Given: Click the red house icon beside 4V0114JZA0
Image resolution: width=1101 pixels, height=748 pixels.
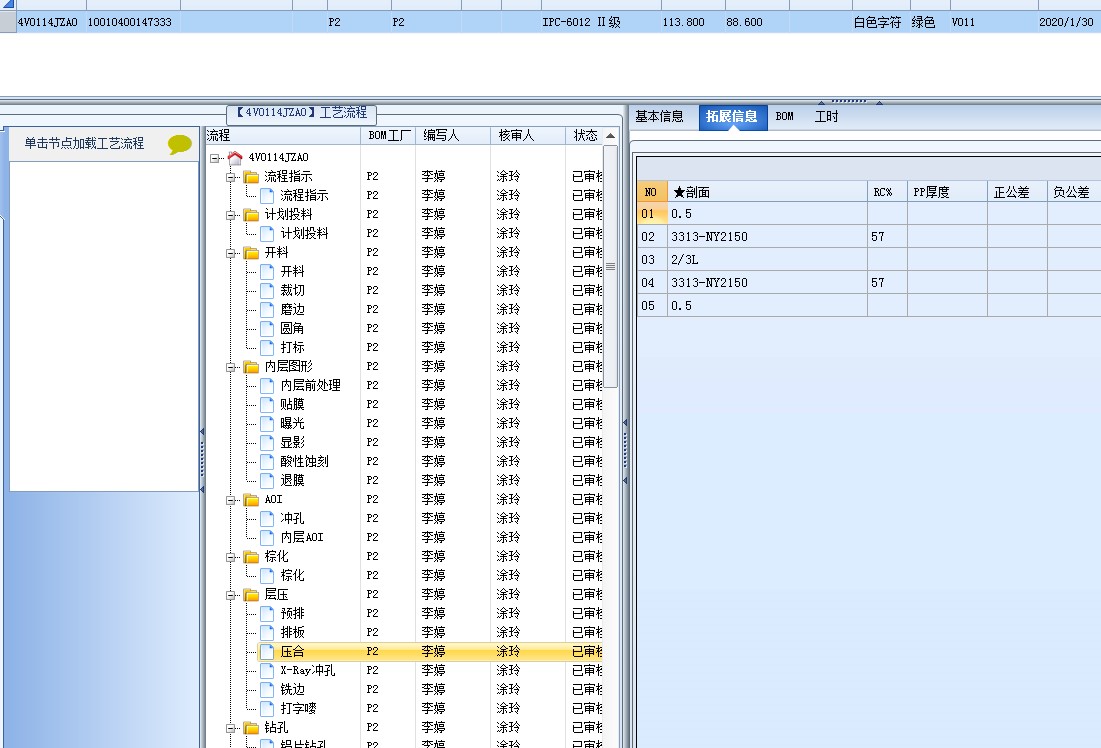Looking at the screenshot, I should 235,158.
